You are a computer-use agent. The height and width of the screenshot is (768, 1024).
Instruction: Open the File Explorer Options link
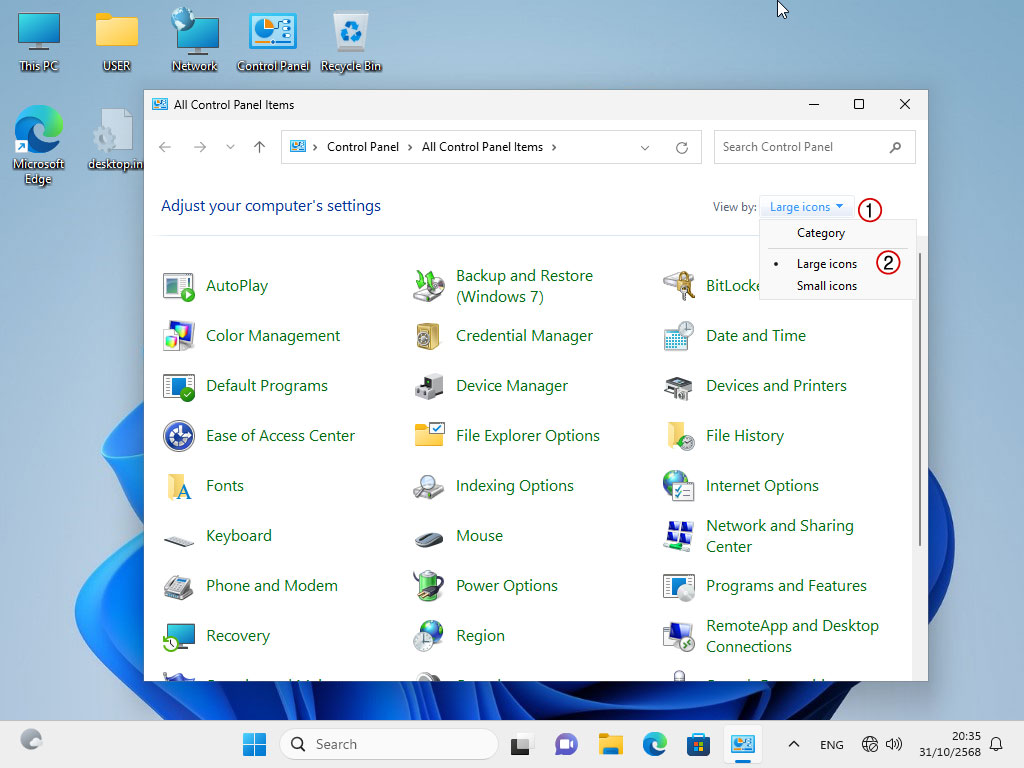pos(527,436)
